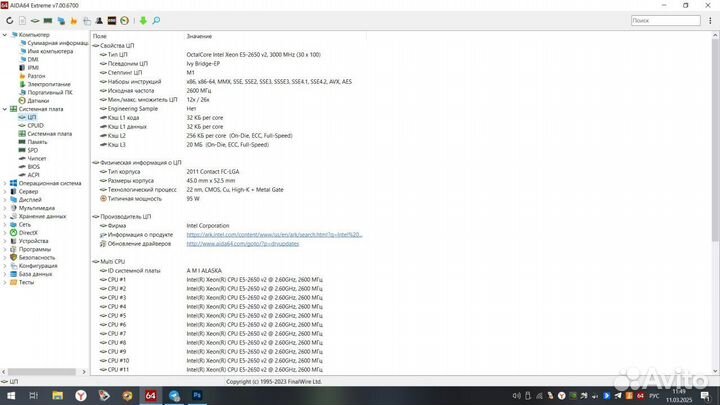720x405 pixels.
Task: Click the Значение column header
Action: 198,36
